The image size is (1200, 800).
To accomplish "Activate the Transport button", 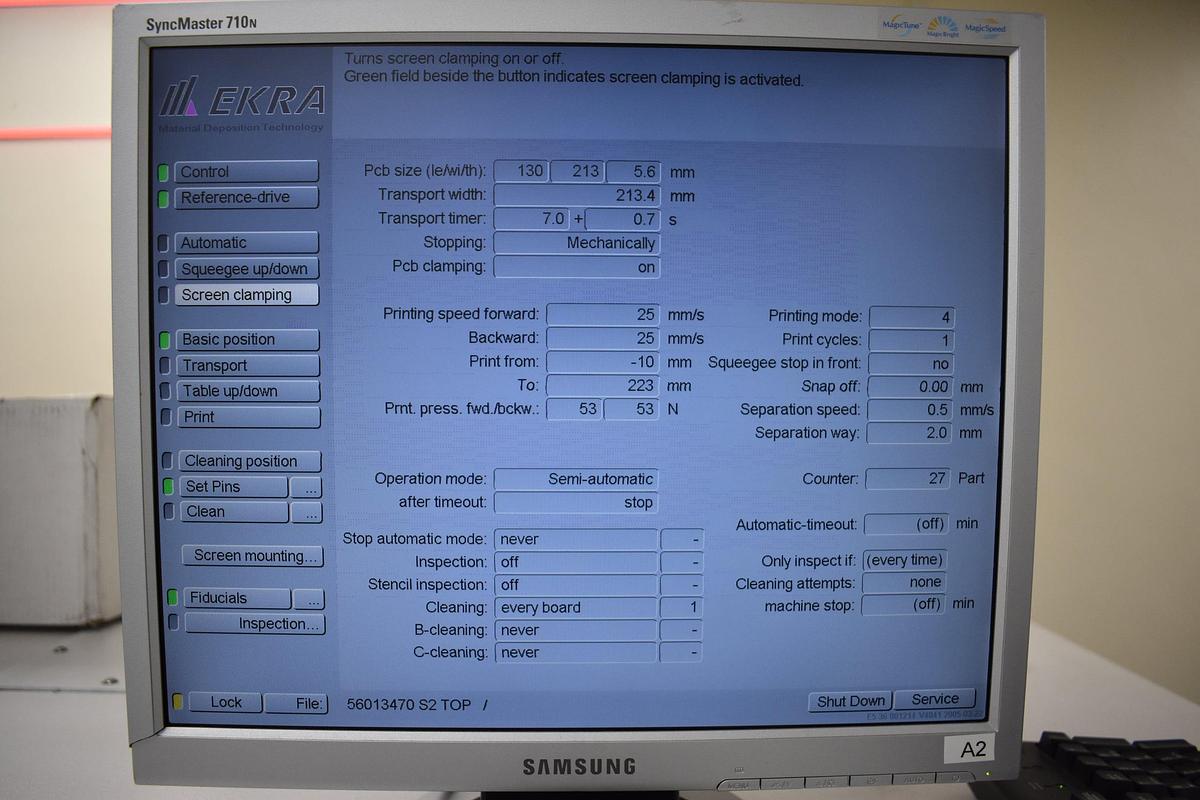I will coord(247,366).
